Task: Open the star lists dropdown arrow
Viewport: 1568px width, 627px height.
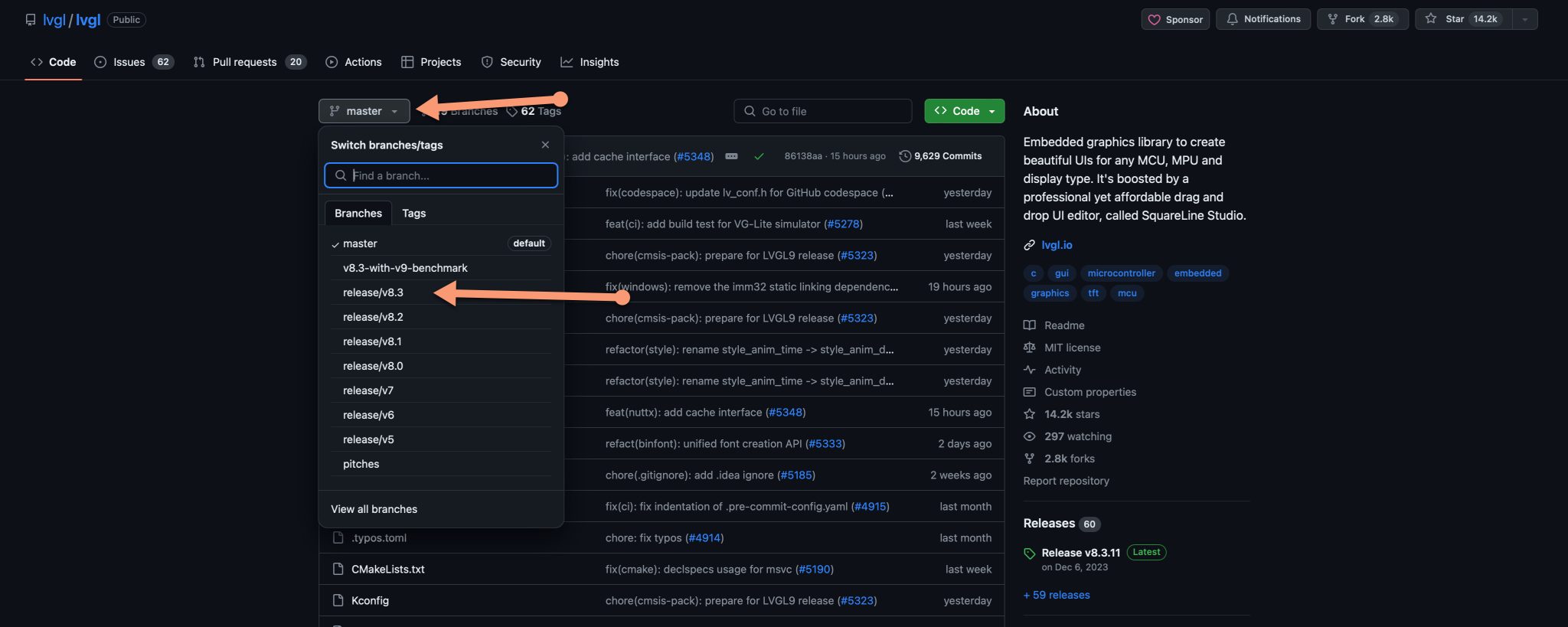Action: pos(1524,19)
